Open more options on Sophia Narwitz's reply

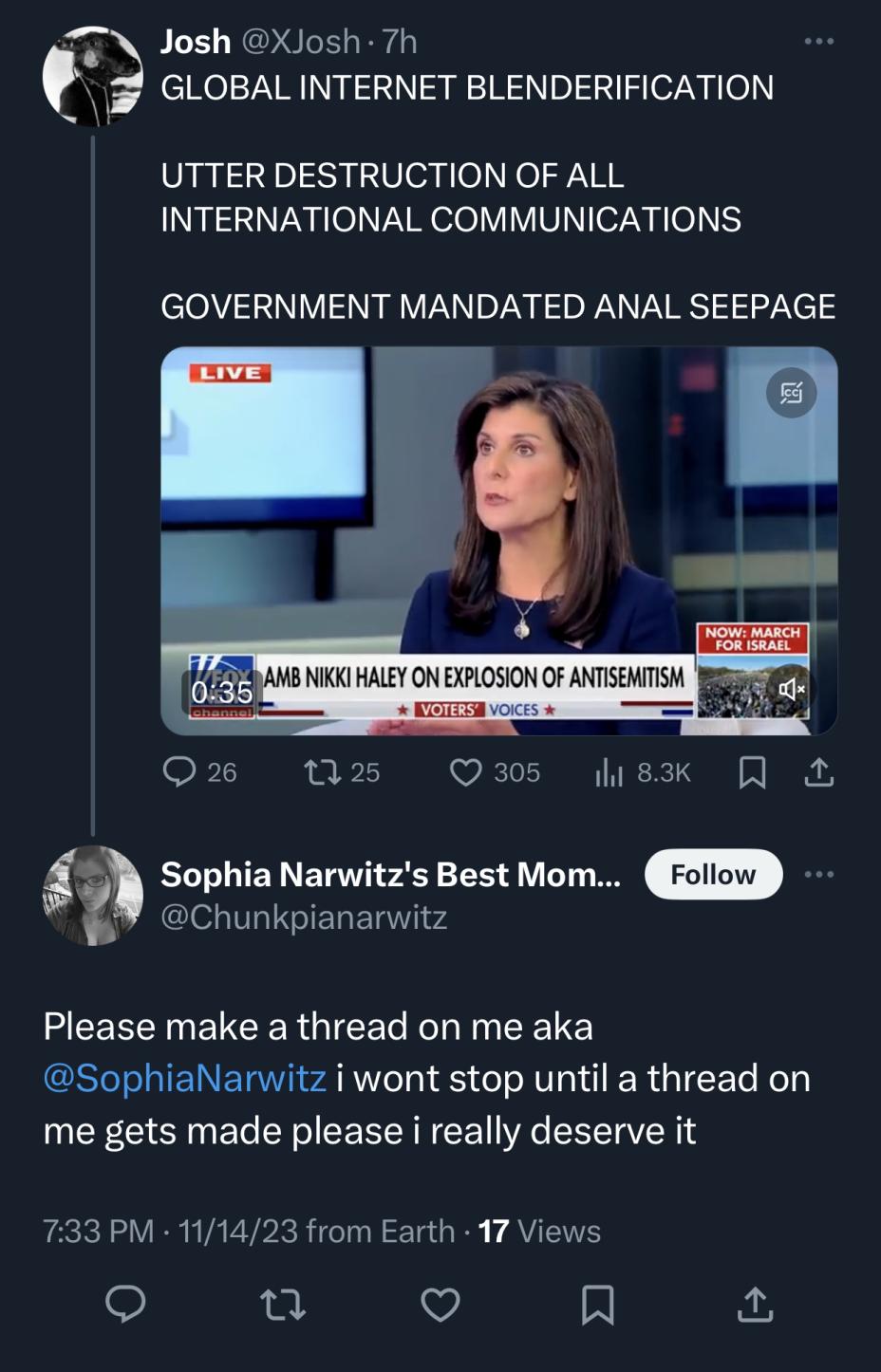click(818, 874)
